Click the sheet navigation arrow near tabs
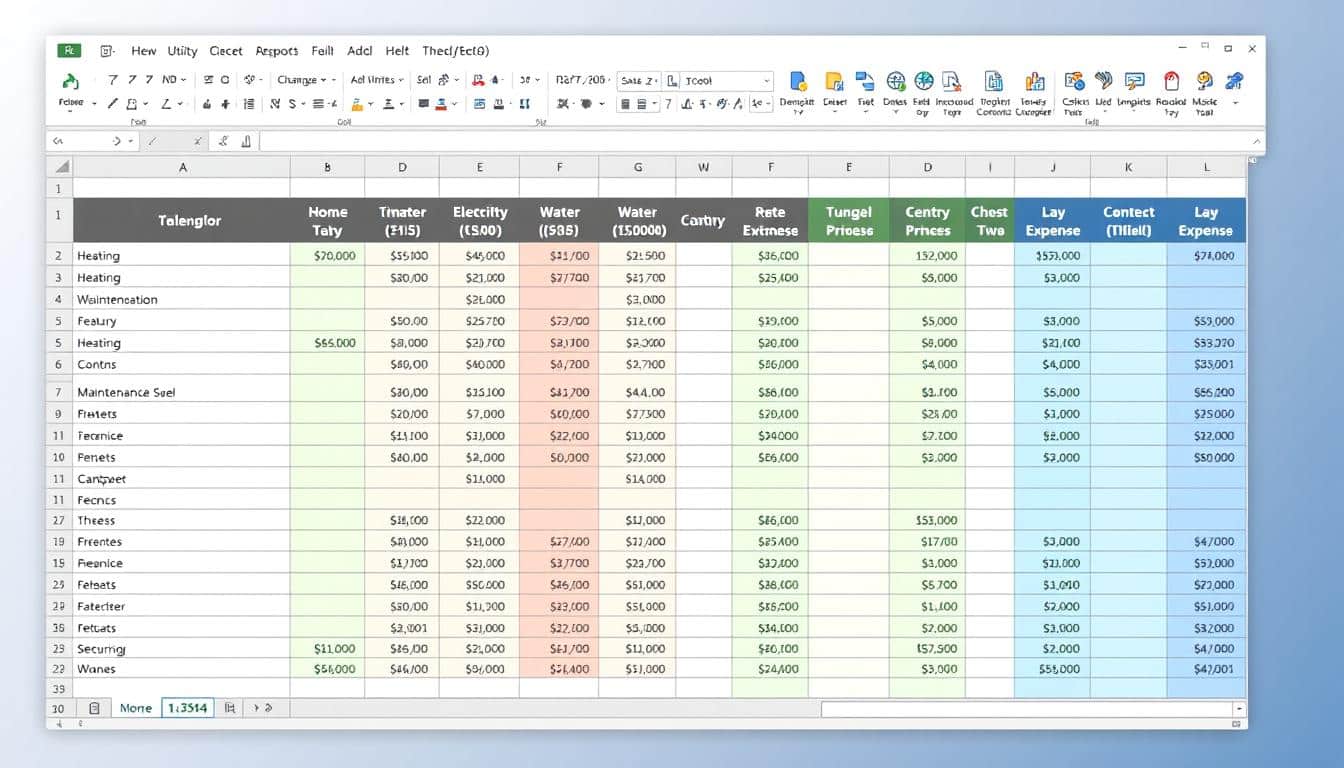This screenshot has height=768, width=1344. 258,708
